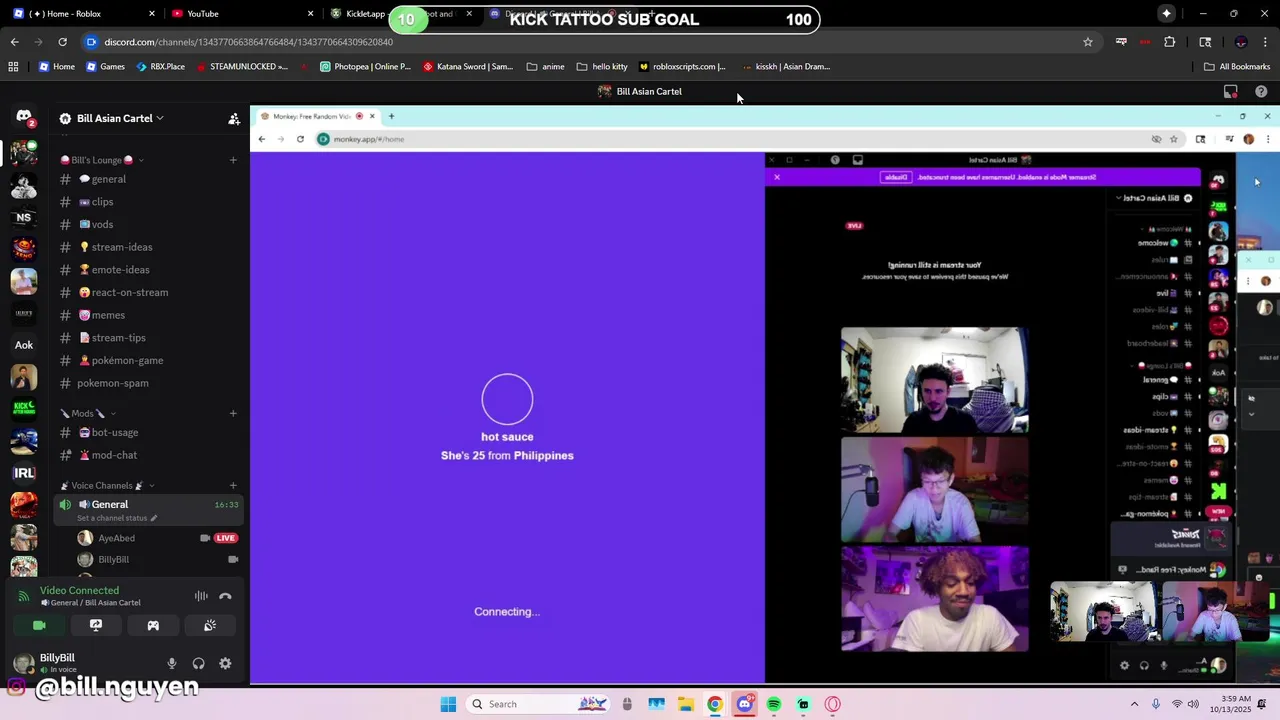Add a new voice channel with plus
Viewport: 1280px width, 720px height.
(x=233, y=486)
